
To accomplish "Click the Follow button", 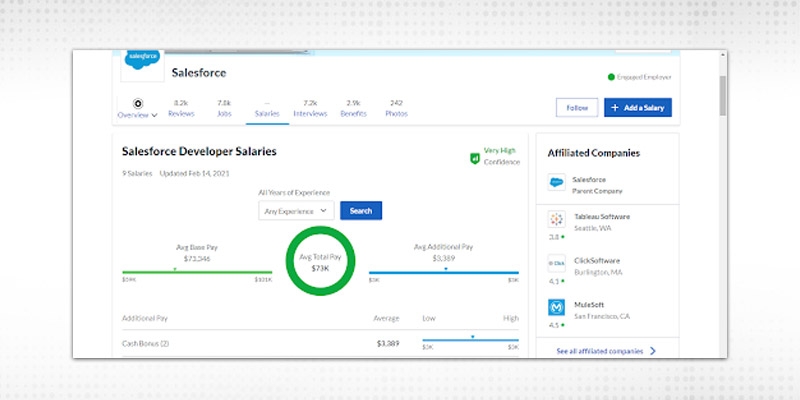I will point(577,108).
